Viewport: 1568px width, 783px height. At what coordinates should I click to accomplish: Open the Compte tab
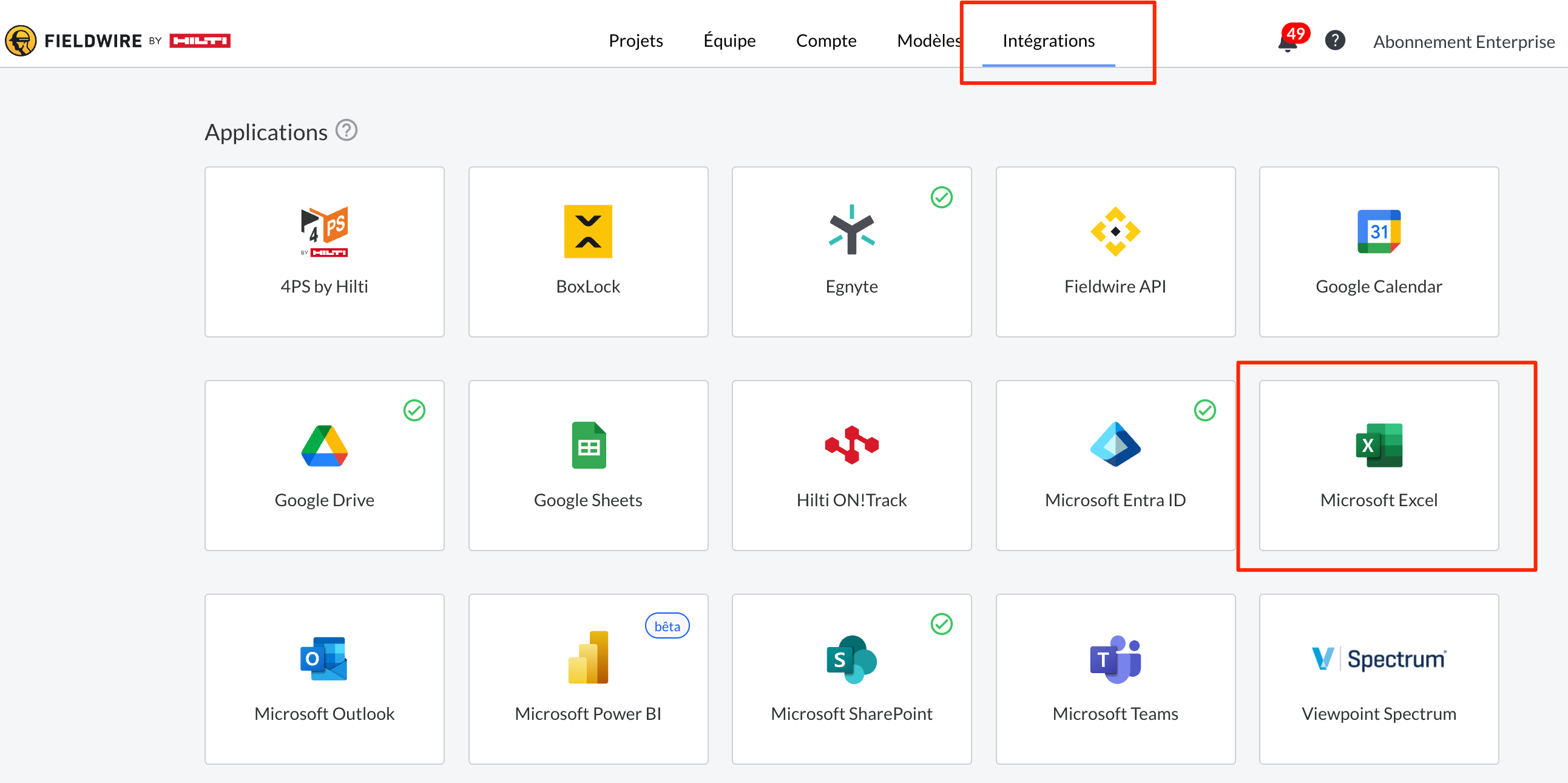click(826, 41)
